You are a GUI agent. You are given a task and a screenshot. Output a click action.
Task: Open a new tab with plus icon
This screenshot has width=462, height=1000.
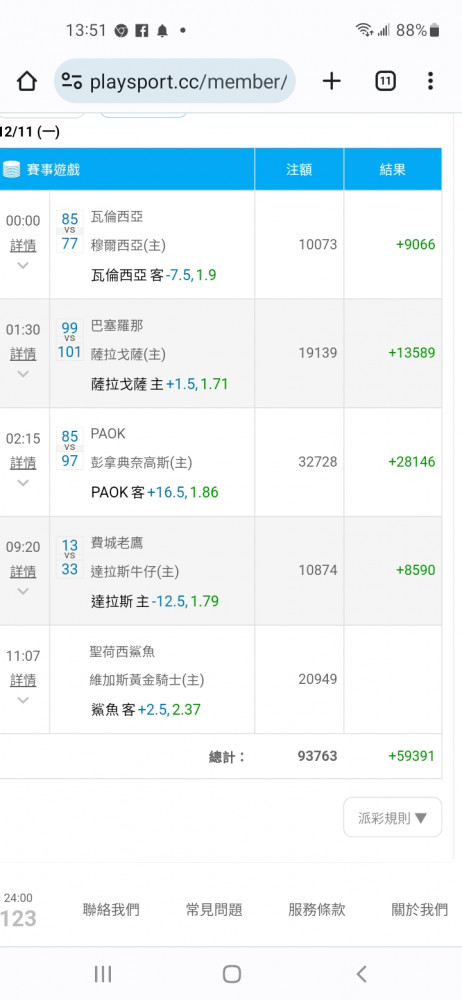click(x=331, y=81)
